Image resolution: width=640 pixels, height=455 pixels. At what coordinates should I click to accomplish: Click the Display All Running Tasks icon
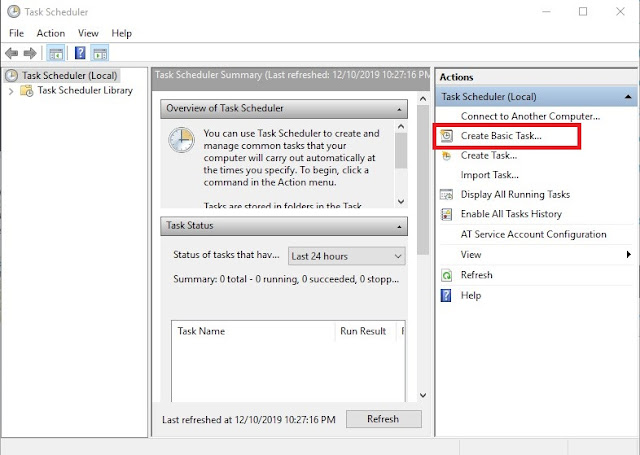(447, 195)
